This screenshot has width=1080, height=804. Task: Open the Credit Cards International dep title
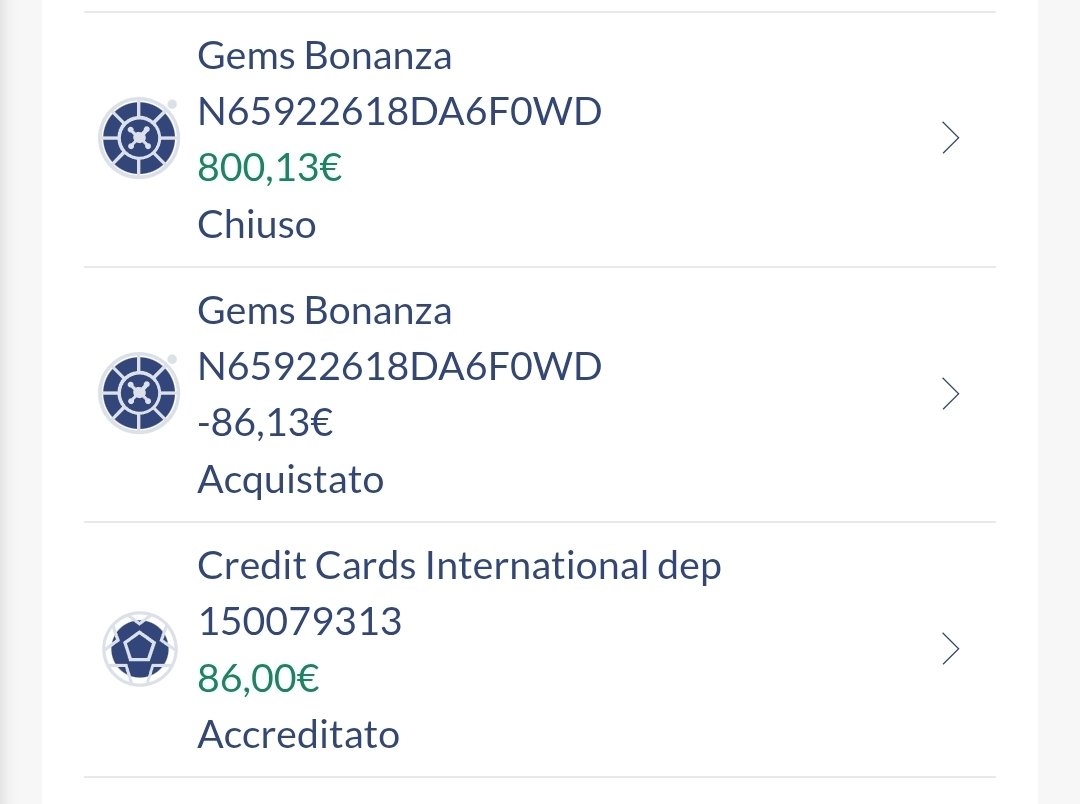point(459,566)
